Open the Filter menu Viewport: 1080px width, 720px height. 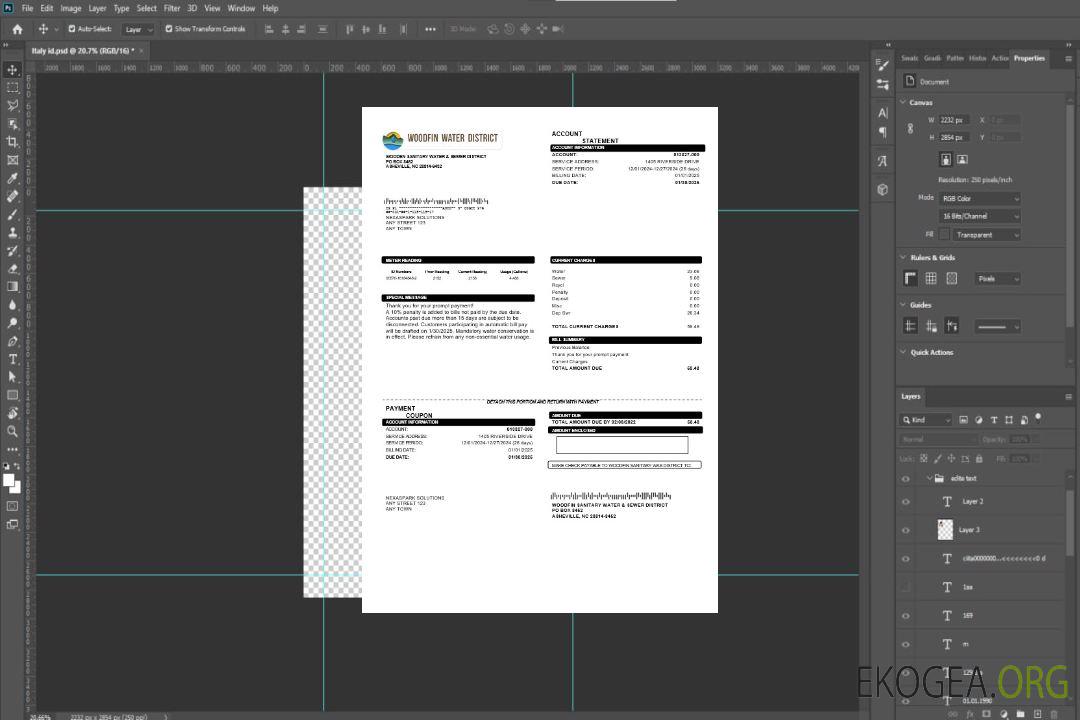172,8
